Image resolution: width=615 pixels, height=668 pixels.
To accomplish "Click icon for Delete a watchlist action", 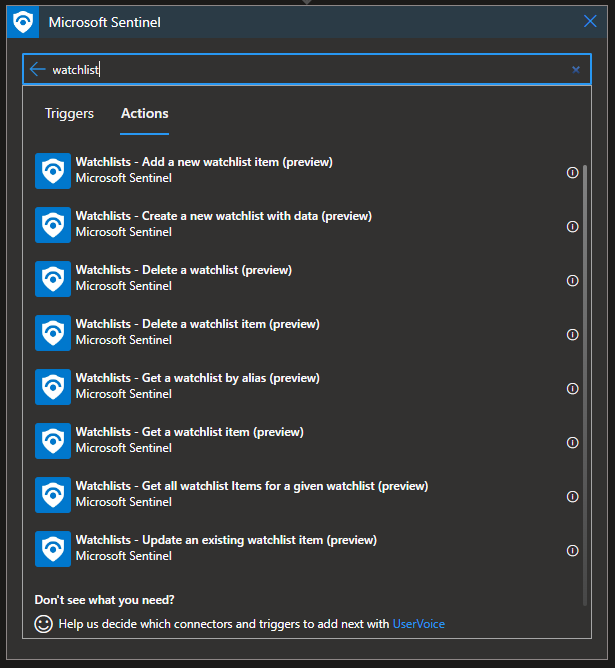I will tap(53, 279).
